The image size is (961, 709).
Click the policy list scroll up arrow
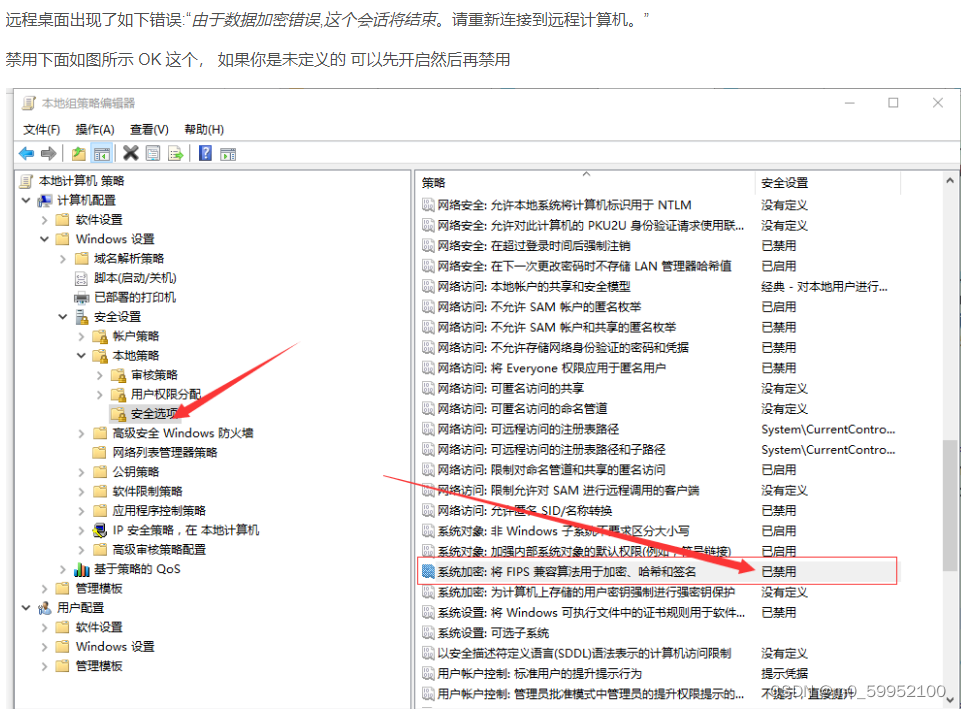[x=949, y=181]
